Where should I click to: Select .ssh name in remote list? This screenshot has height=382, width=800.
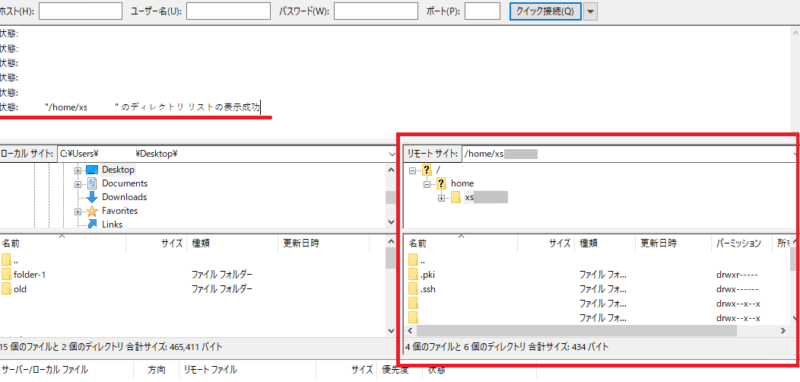428,289
